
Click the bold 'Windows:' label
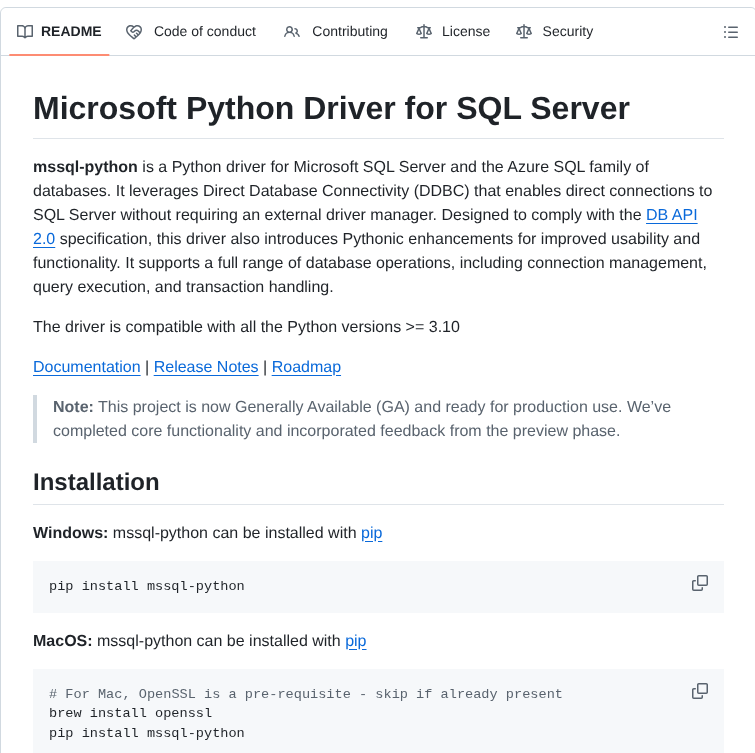(x=71, y=533)
